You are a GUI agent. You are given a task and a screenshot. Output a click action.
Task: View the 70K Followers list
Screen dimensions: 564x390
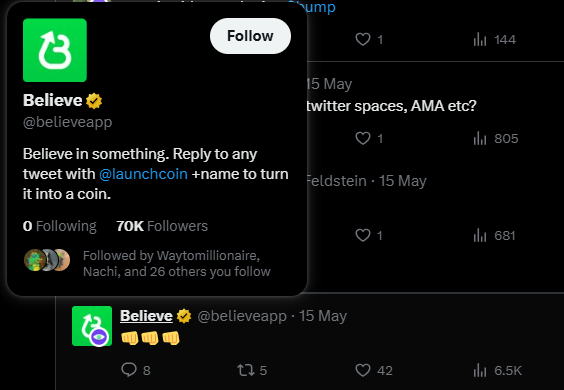click(x=162, y=226)
